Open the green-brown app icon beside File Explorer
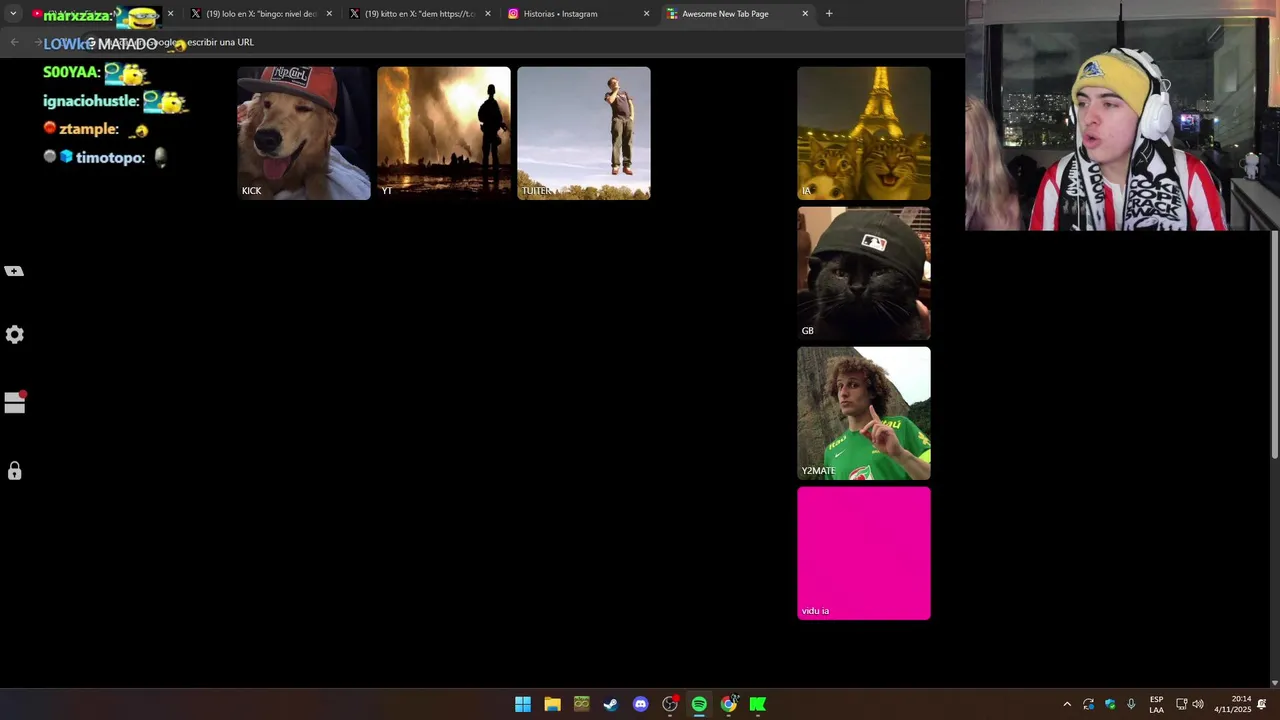The height and width of the screenshot is (720, 1280). click(x=581, y=704)
